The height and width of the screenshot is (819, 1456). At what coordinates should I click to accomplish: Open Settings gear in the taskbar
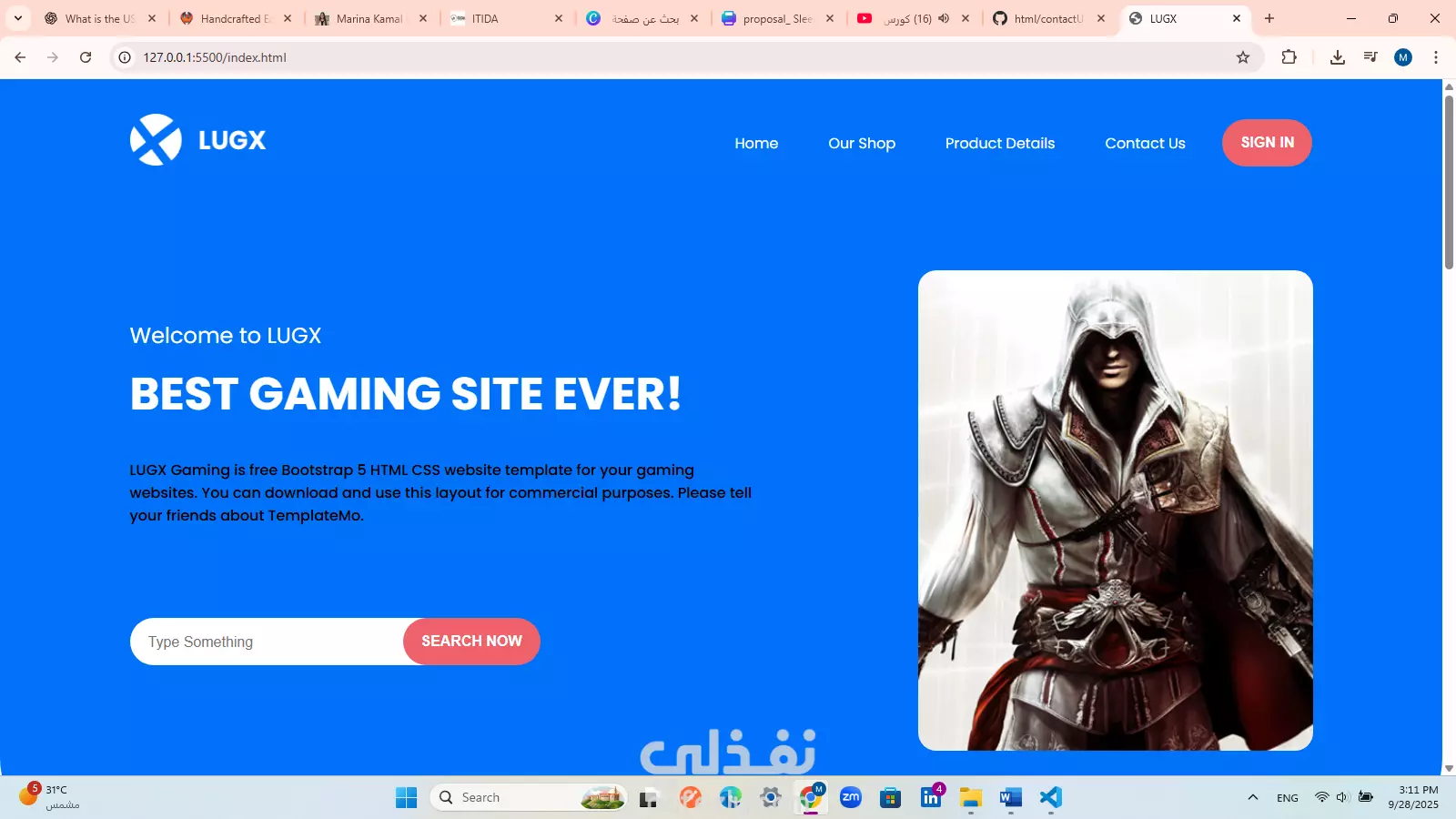[x=771, y=798]
